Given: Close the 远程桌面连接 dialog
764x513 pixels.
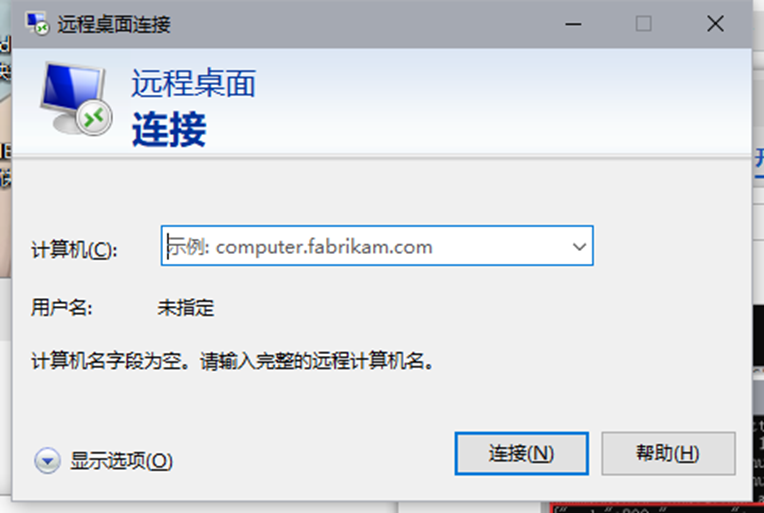Looking at the screenshot, I should click(x=715, y=23).
